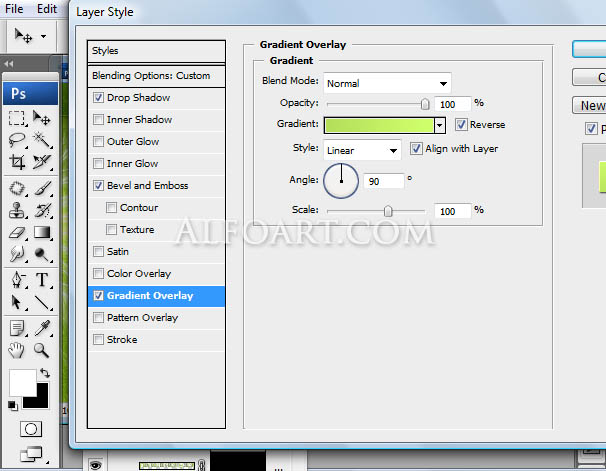Select the Path Selection tool
The height and width of the screenshot is (471, 606).
pos(17,303)
